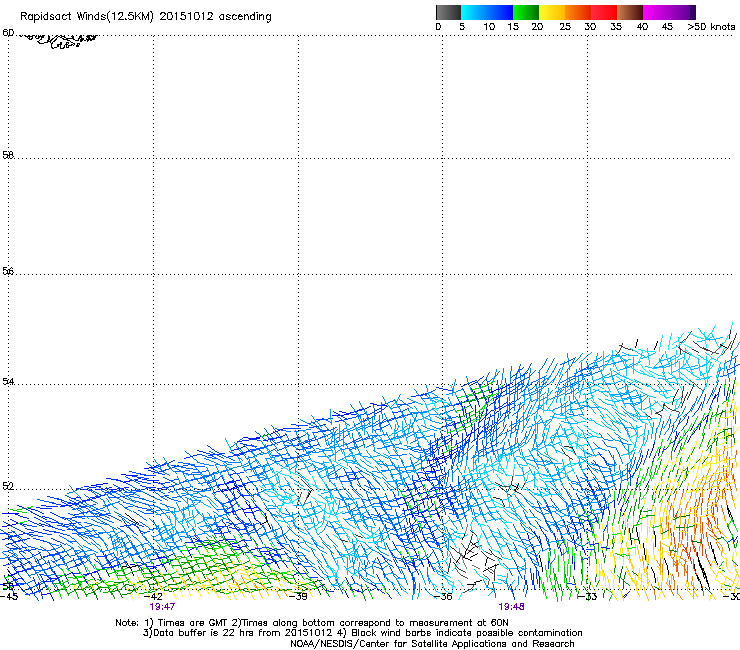Image resolution: width=740 pixels, height=650 pixels.
Task: Click the 58 latitude axis label
Action: click(x=8, y=155)
